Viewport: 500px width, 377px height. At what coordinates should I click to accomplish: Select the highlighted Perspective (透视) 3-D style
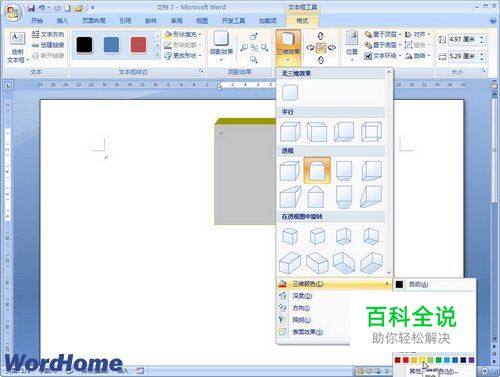(317, 171)
